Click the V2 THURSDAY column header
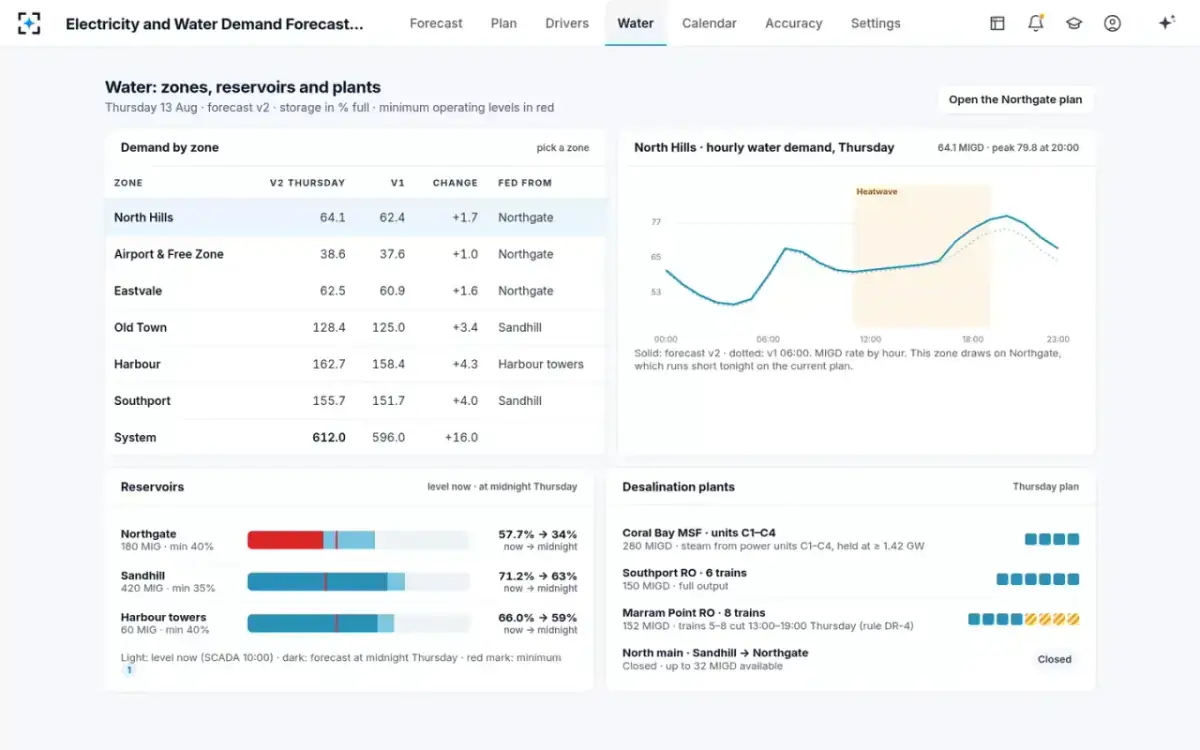Viewport: 1200px width, 750px height. tap(307, 183)
